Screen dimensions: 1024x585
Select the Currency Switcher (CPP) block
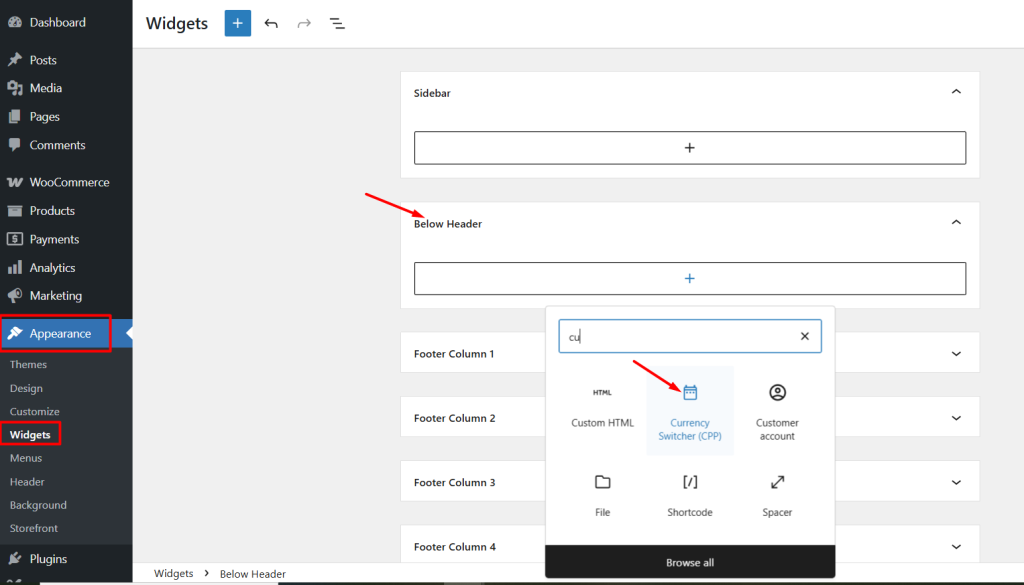click(690, 411)
